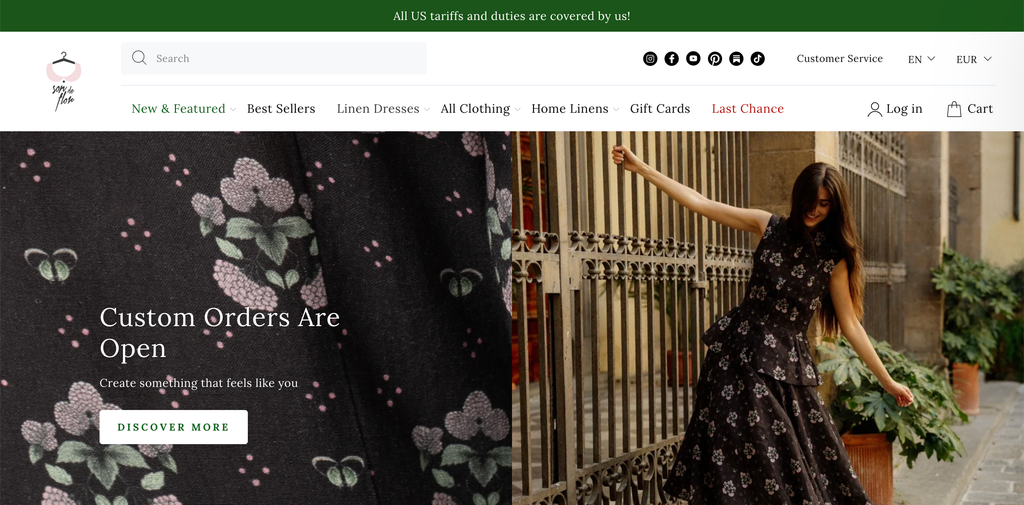
Task: Click the Son de Flor hanger logo
Action: (63, 81)
